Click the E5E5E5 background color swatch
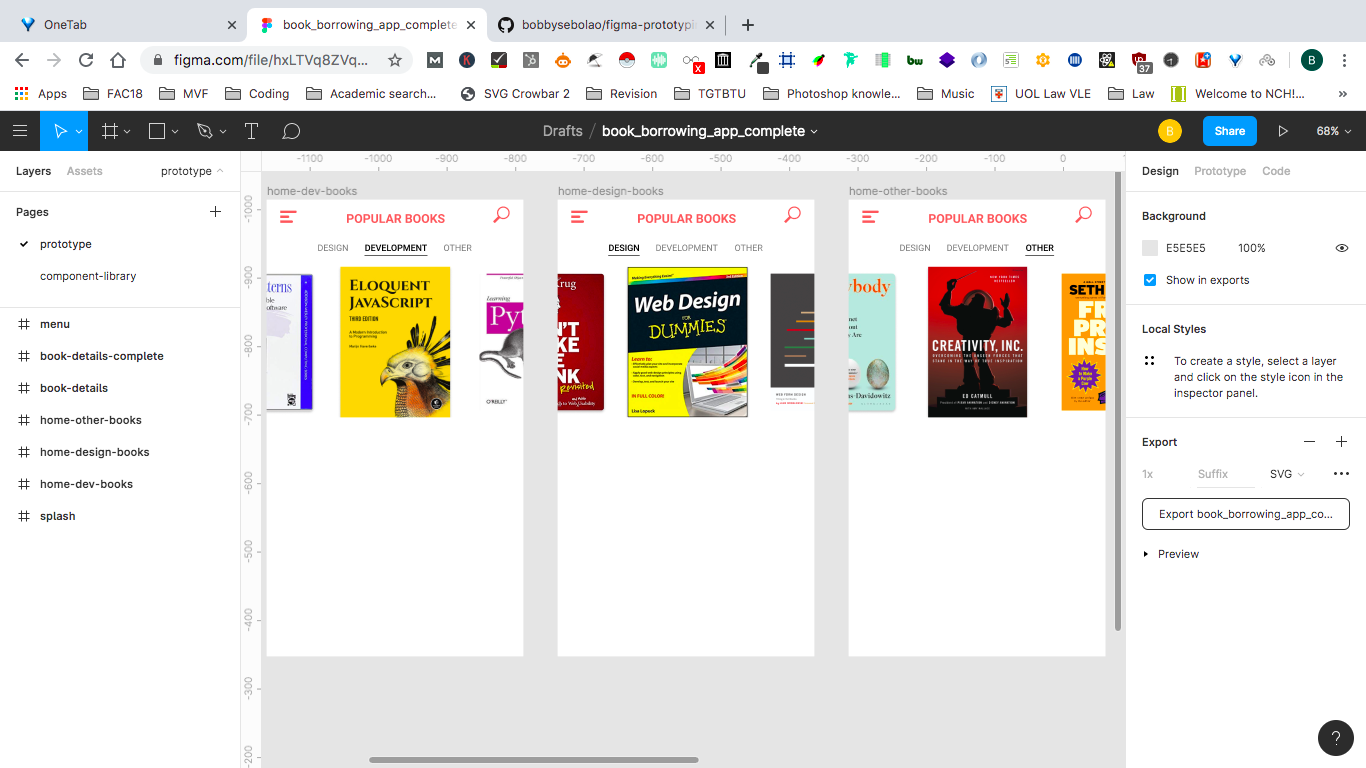The width and height of the screenshot is (1366, 768). [1150, 248]
